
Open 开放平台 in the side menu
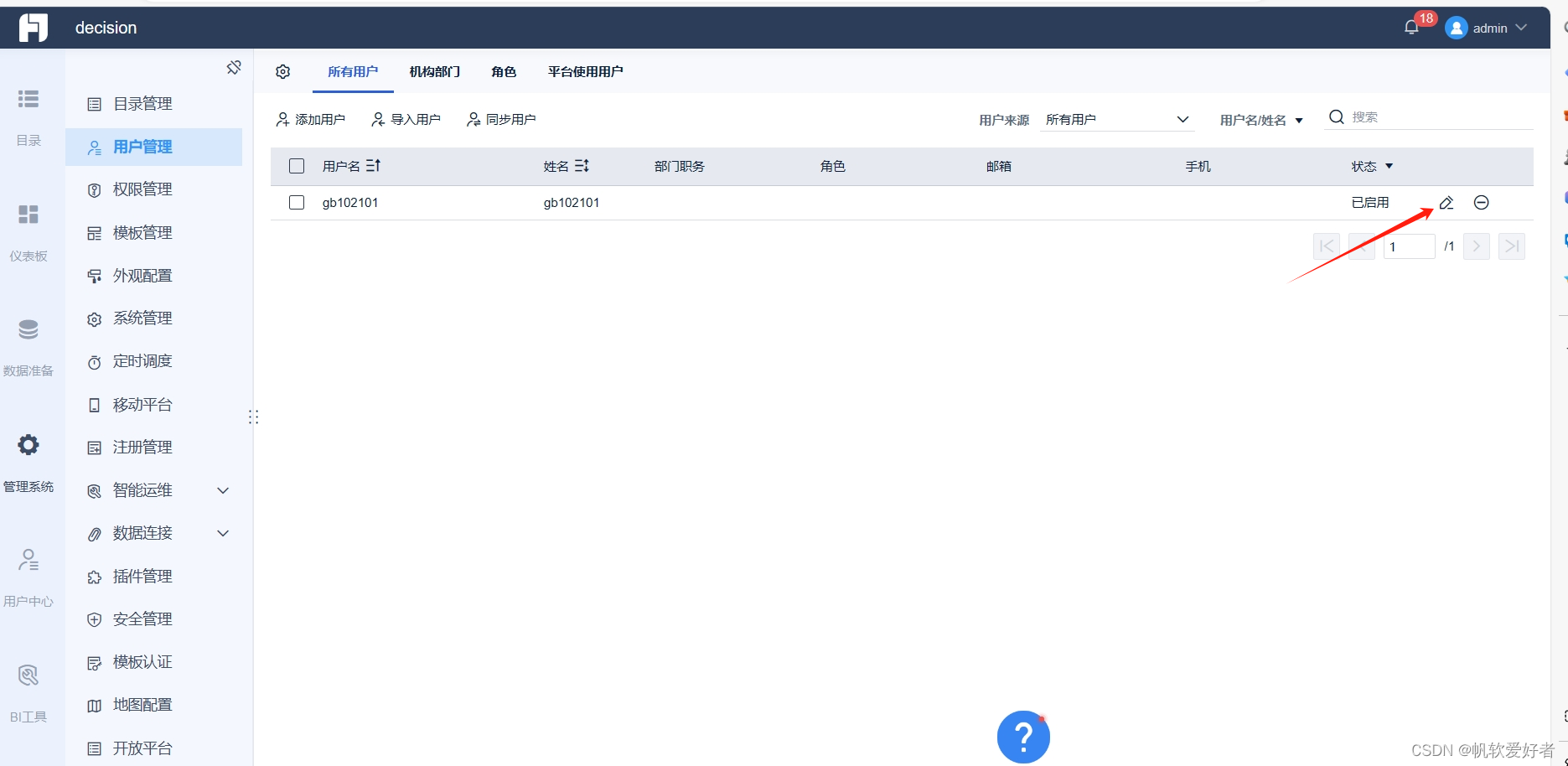pyautogui.click(x=154, y=748)
